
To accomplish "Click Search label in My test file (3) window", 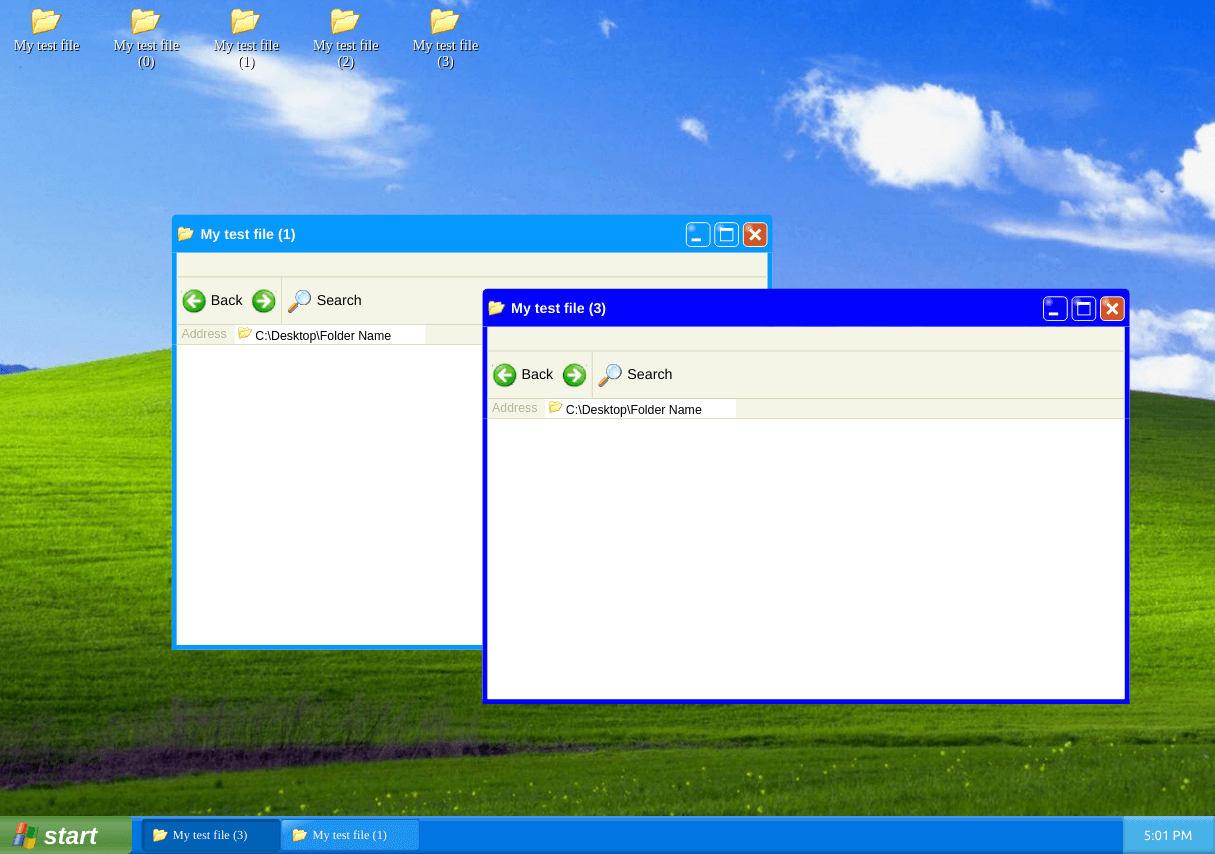I will (650, 374).
